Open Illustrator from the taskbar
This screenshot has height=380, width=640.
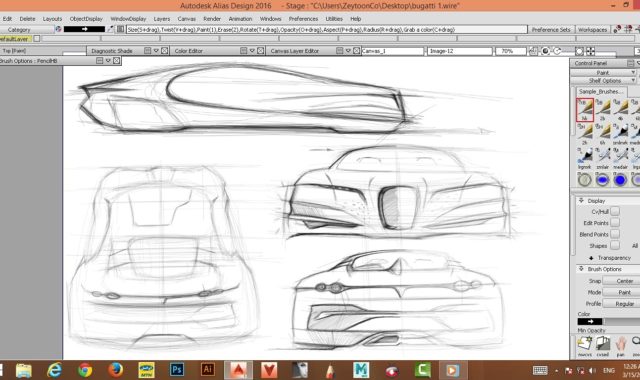[207, 370]
